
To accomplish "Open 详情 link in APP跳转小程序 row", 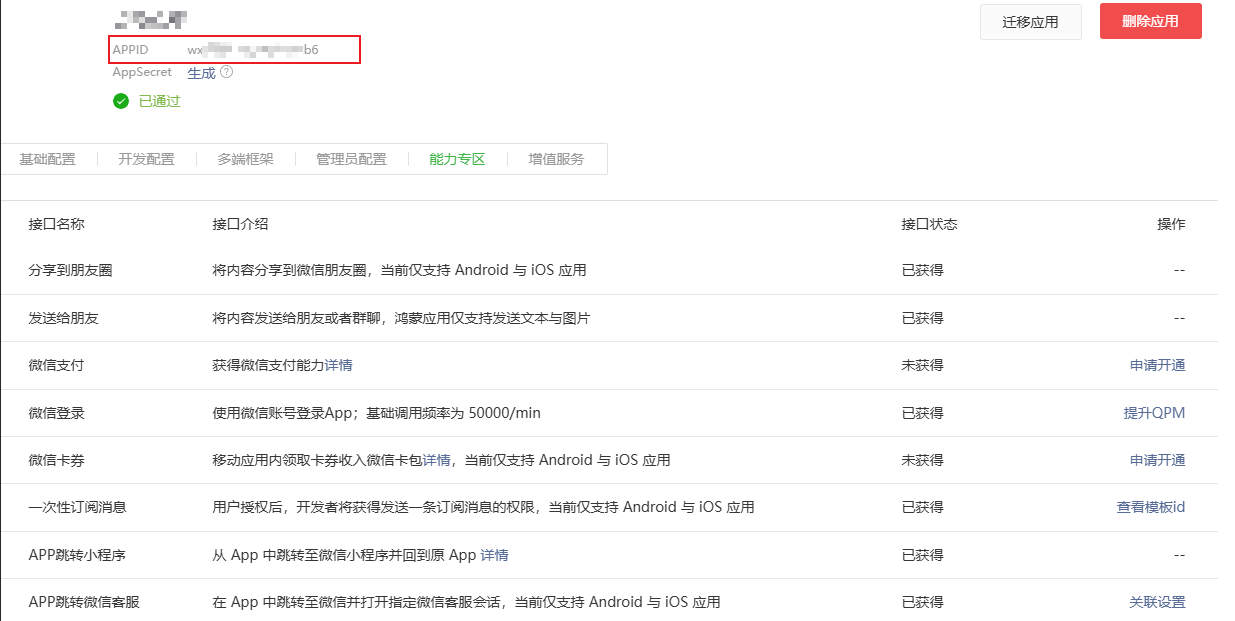I will point(495,555).
